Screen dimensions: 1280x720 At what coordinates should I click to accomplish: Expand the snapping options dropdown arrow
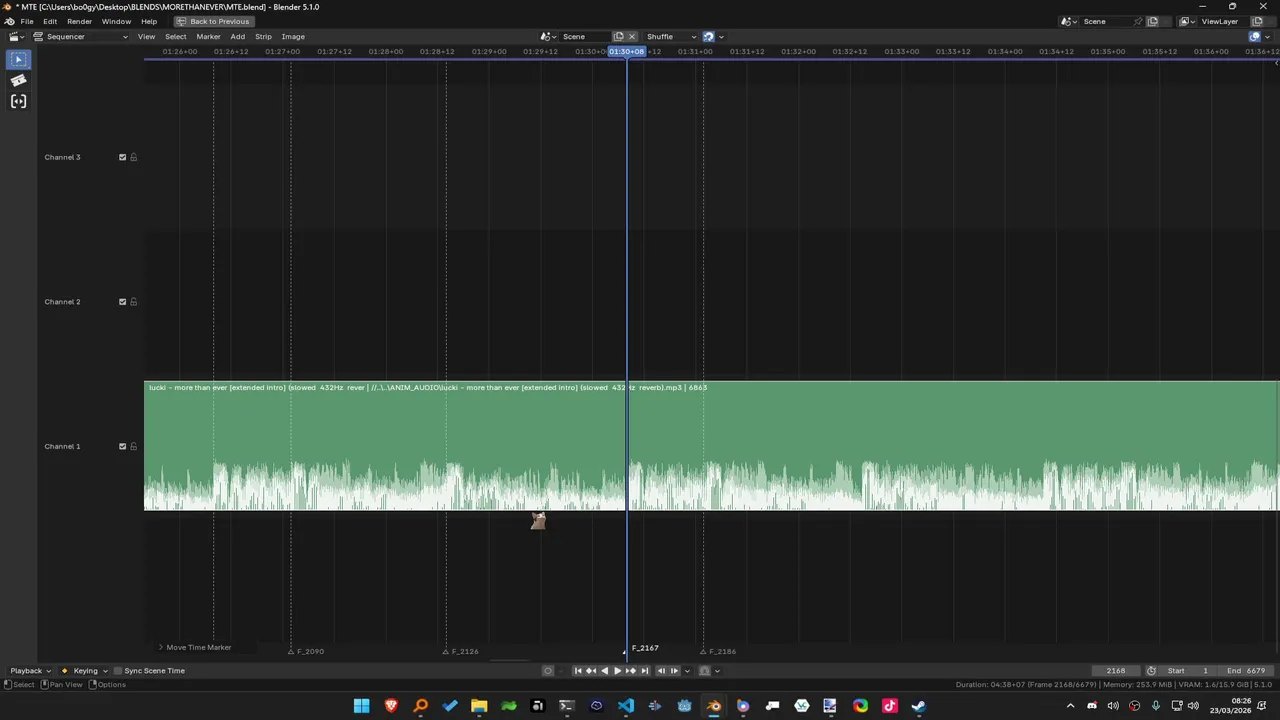coord(720,36)
